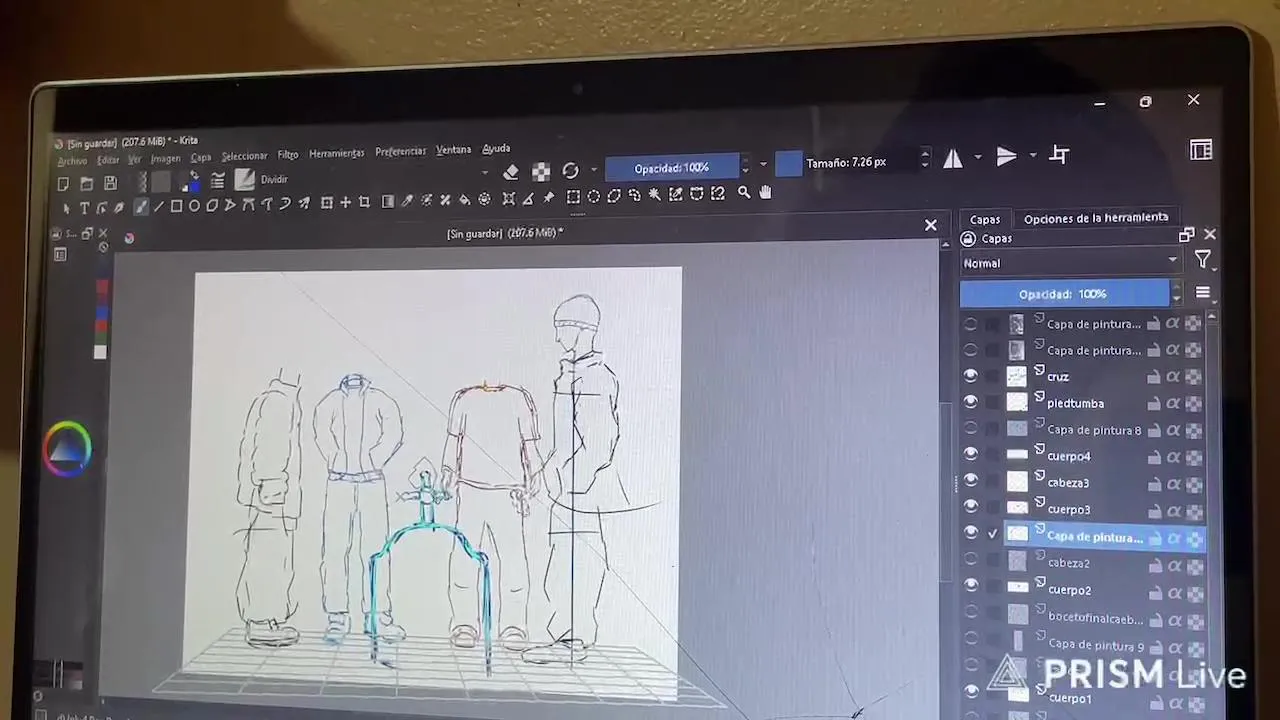Select the Ellipse shape tool
Image resolution: width=1280 pixels, height=720 pixels.
coord(194,206)
